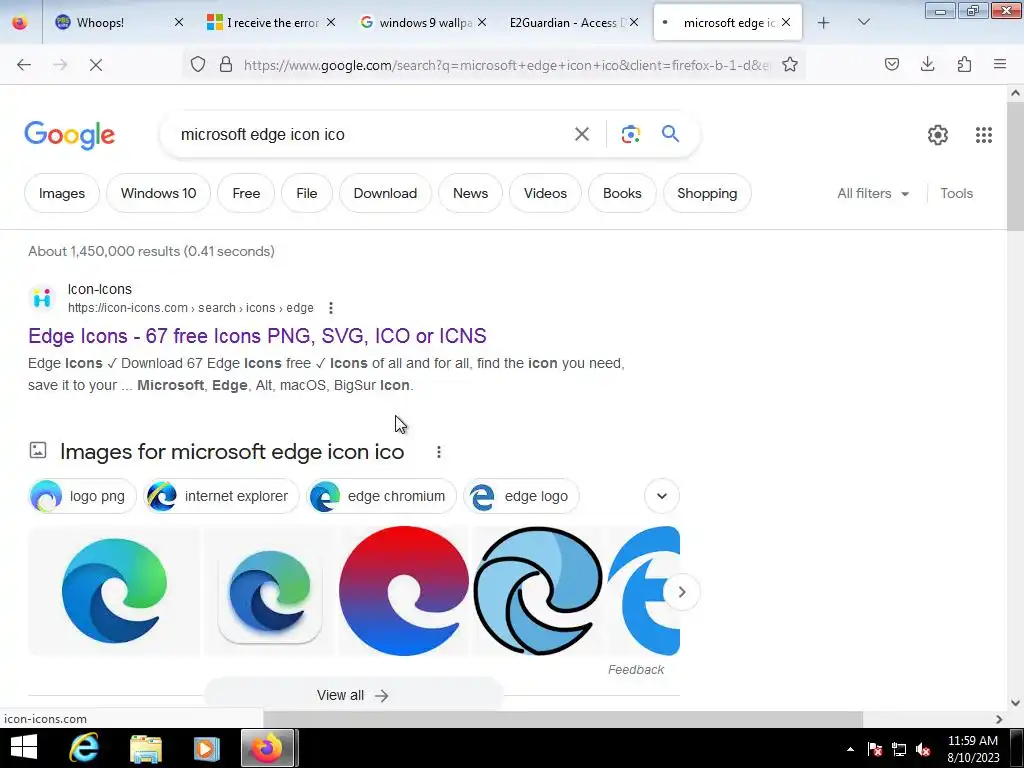Filter results by Images
Image resolution: width=1024 pixels, height=768 pixels.
tap(62, 193)
